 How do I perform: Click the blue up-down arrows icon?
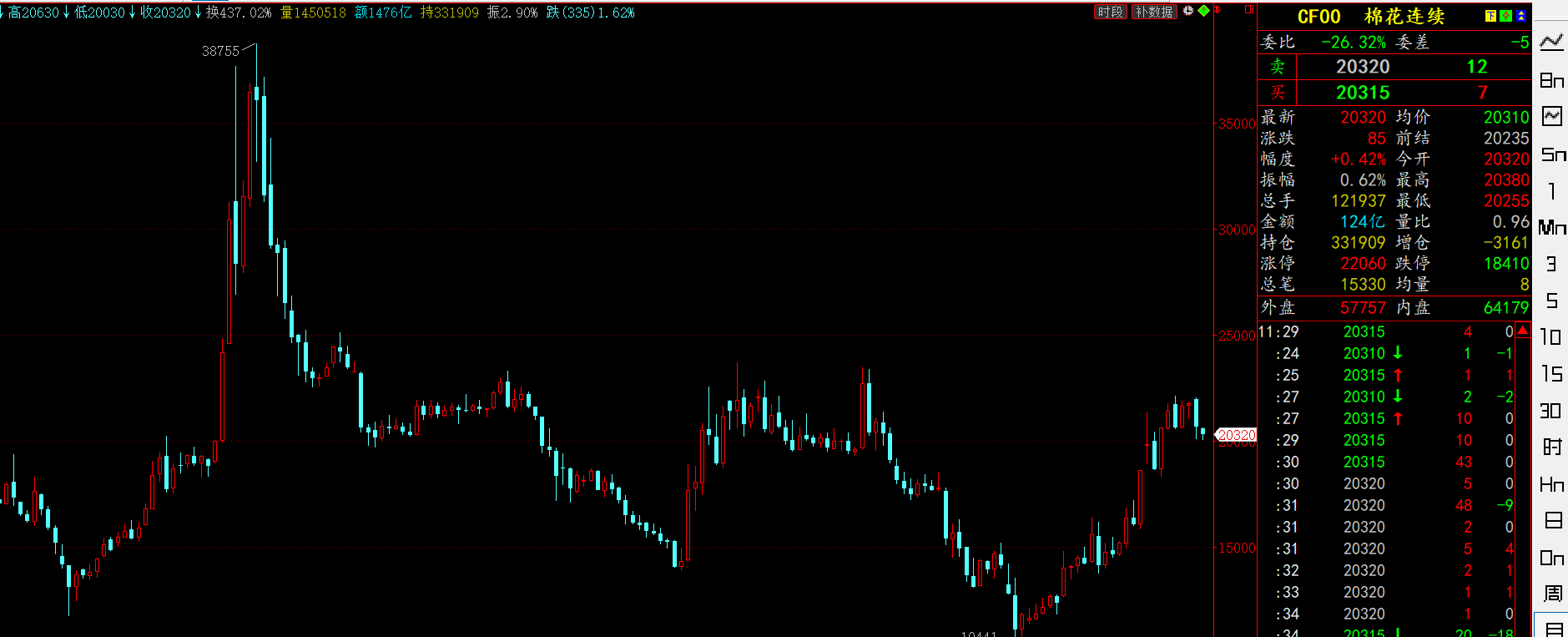click(x=1521, y=16)
